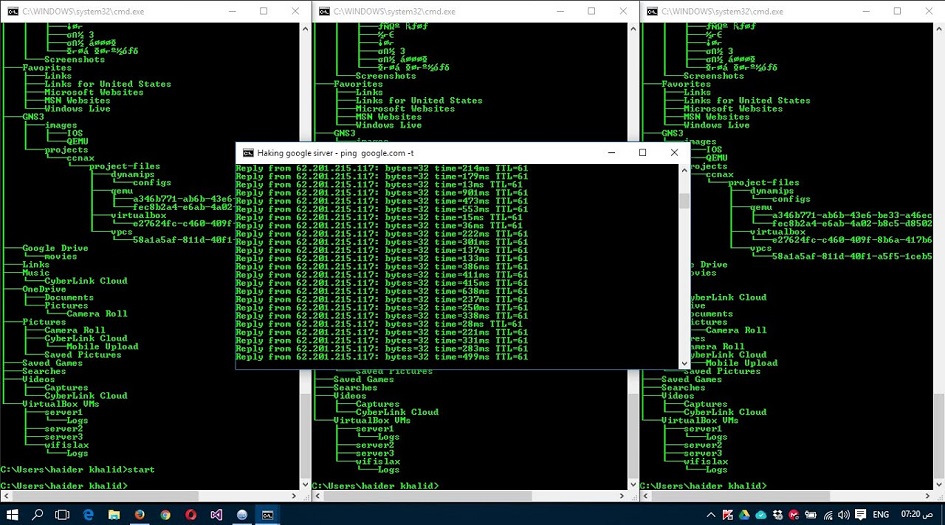
Task: Open Task View on the taskbar
Action: [62, 514]
